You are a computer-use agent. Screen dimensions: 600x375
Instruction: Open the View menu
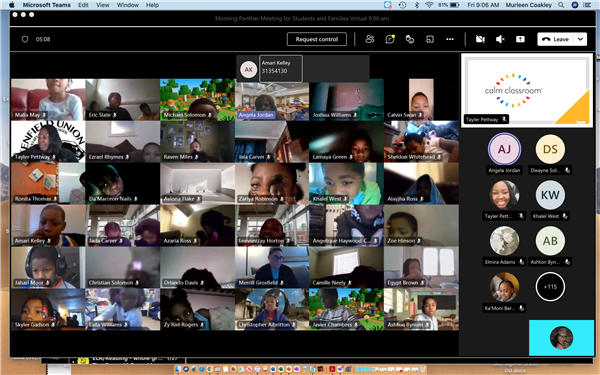(x=102, y=5)
